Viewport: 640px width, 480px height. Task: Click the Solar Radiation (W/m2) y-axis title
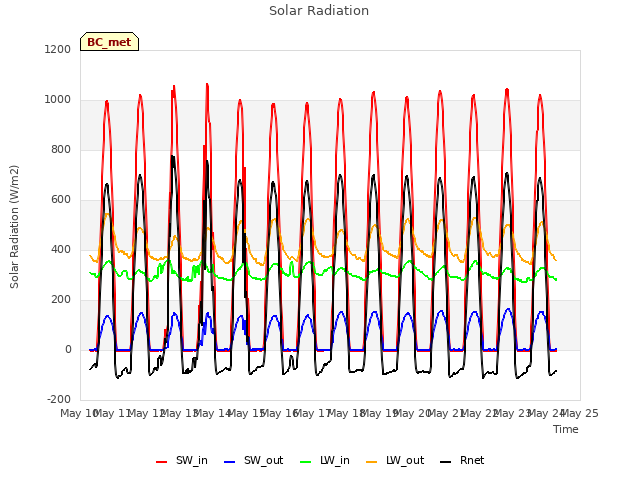click(14, 227)
